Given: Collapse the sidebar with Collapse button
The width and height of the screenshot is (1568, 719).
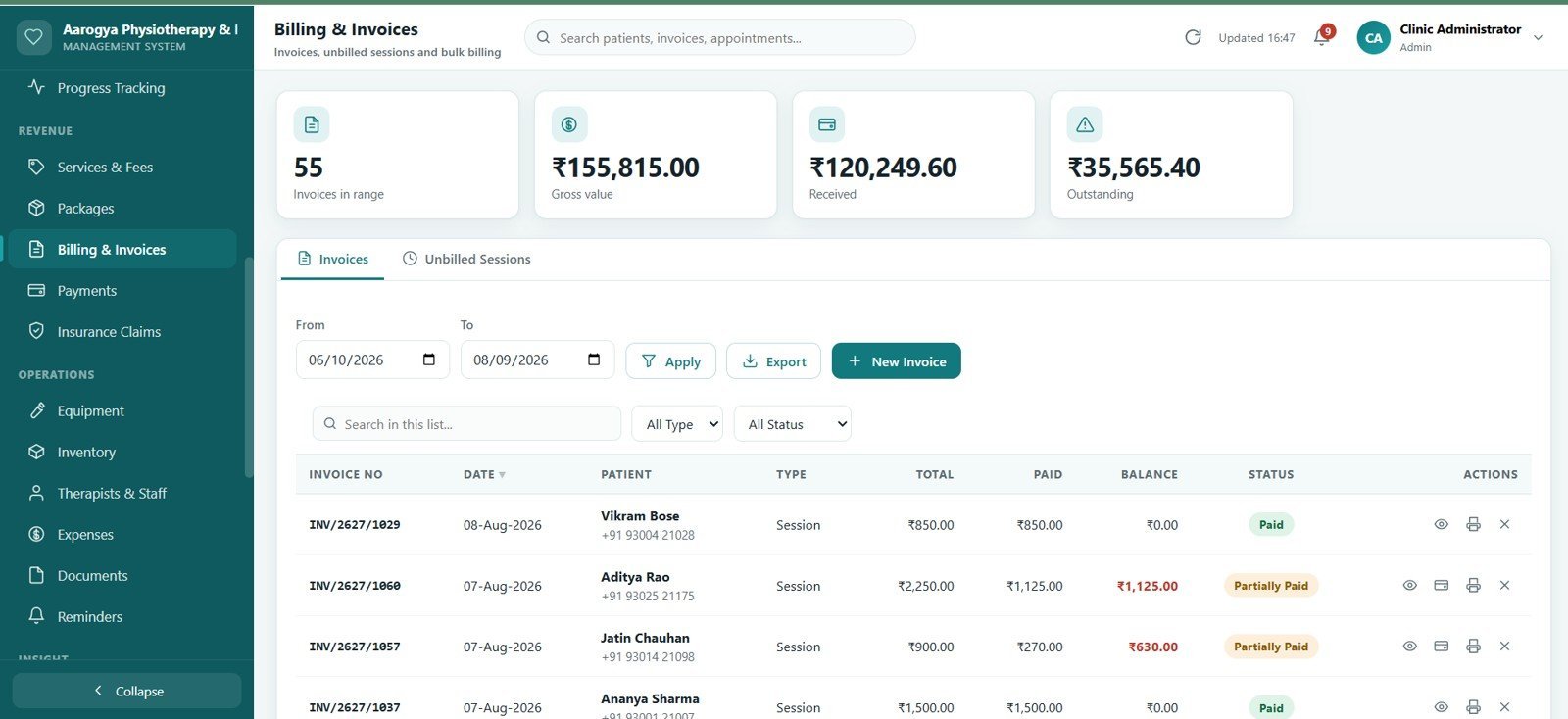Looking at the screenshot, I should (126, 691).
